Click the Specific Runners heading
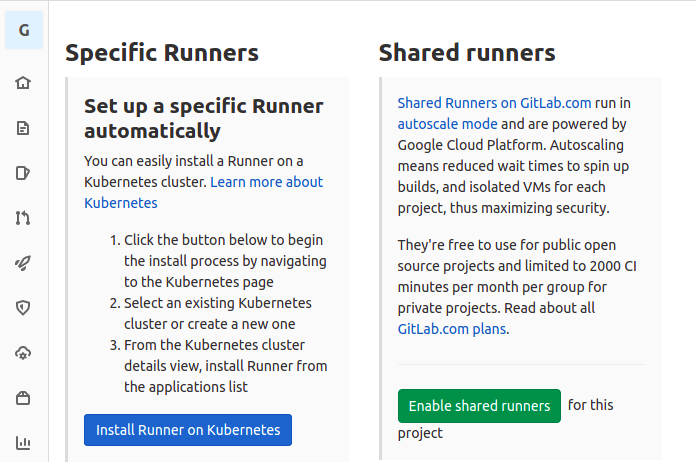This screenshot has width=696, height=462. [x=162, y=53]
